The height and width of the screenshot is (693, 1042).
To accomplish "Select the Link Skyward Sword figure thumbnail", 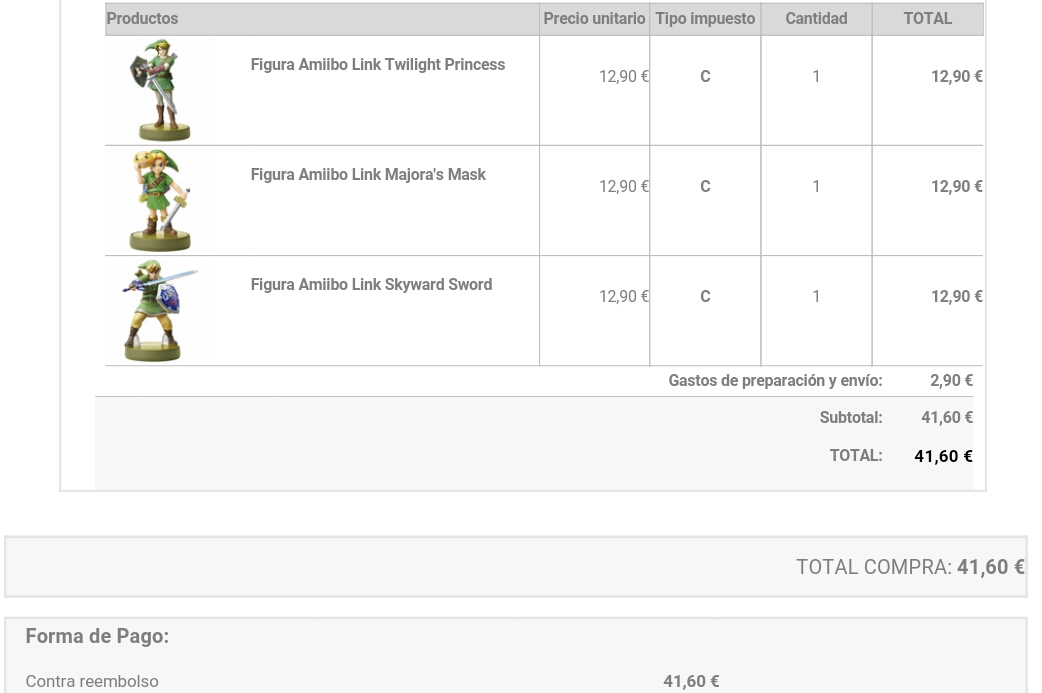I will point(160,310).
